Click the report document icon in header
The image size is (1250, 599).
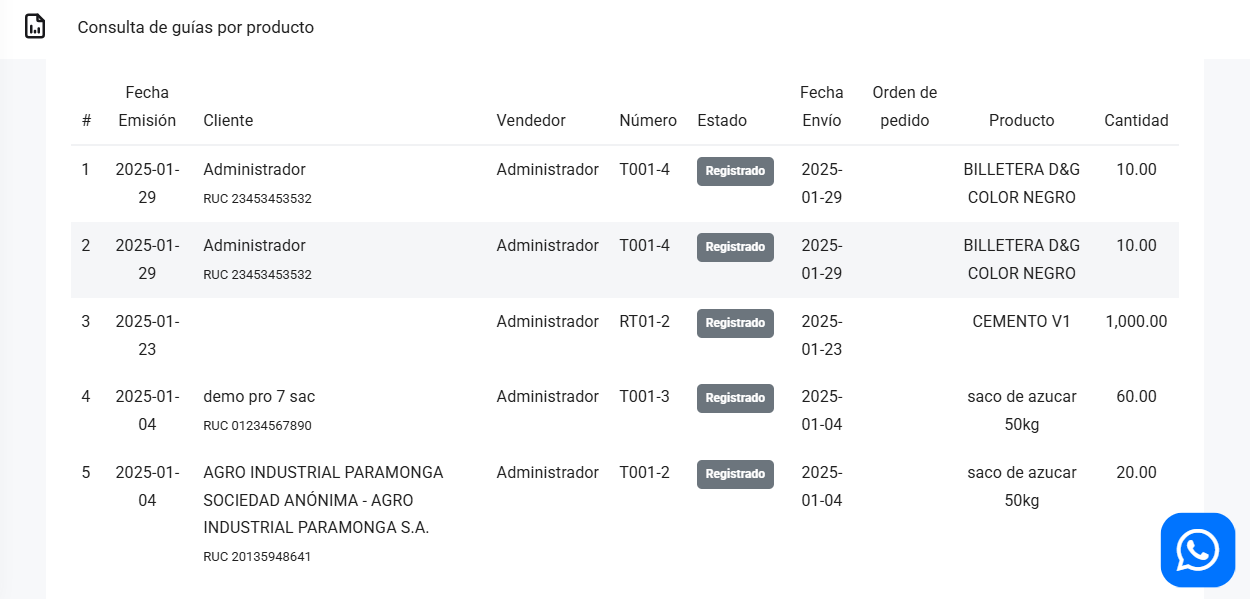pos(35,27)
